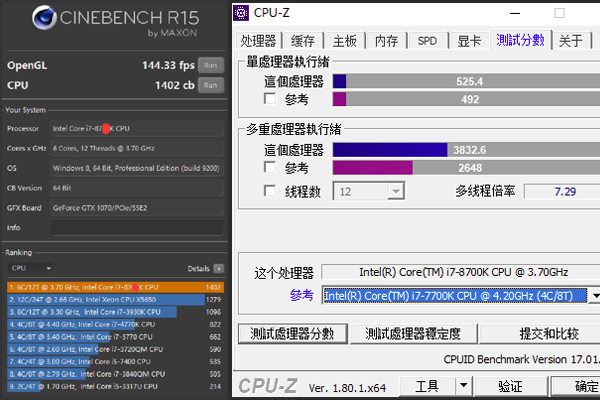Click the CB Version 64 Bit field
The width and height of the screenshot is (600, 400).
[x=137, y=188]
